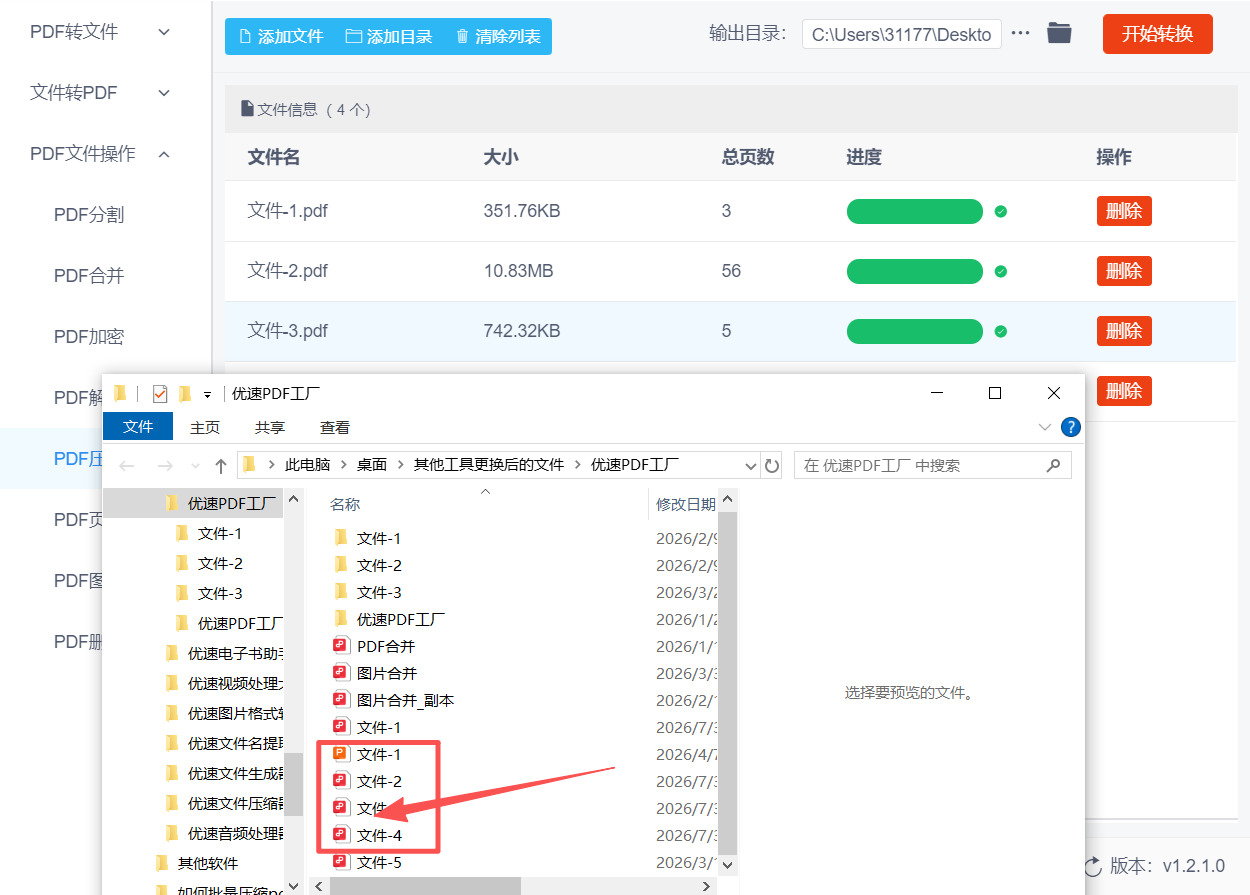This screenshot has height=895, width=1250.
Task: Delete the 文件-1.pdf row
Action: point(1124,211)
